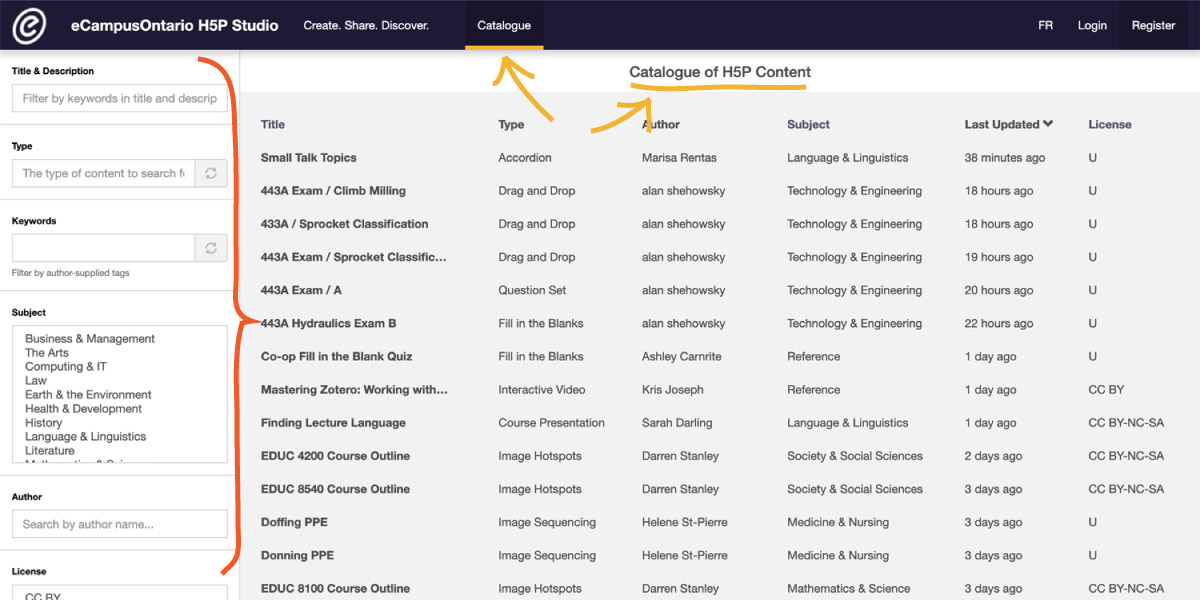Focus the Title & Description filter field

tap(120, 98)
